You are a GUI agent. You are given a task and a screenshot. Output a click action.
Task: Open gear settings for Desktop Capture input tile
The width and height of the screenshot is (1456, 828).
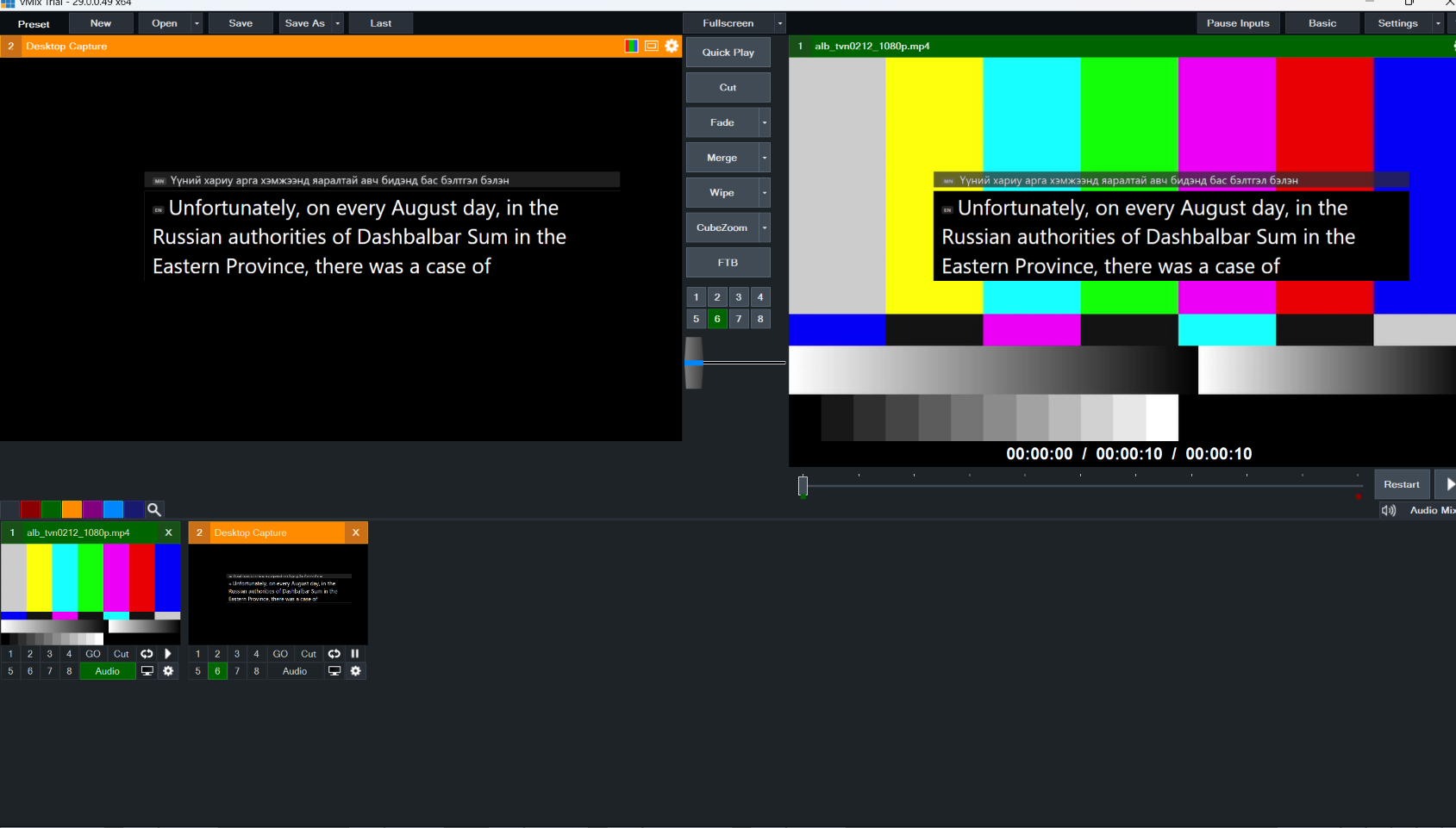click(x=355, y=671)
